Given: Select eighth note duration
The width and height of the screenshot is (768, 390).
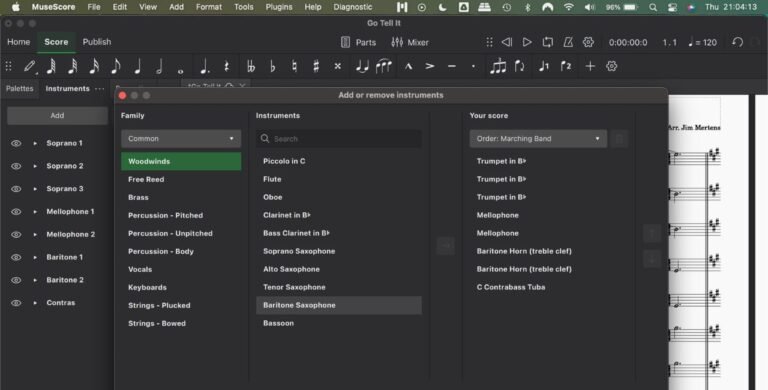Looking at the screenshot, I should pyautogui.click(x=116, y=66).
